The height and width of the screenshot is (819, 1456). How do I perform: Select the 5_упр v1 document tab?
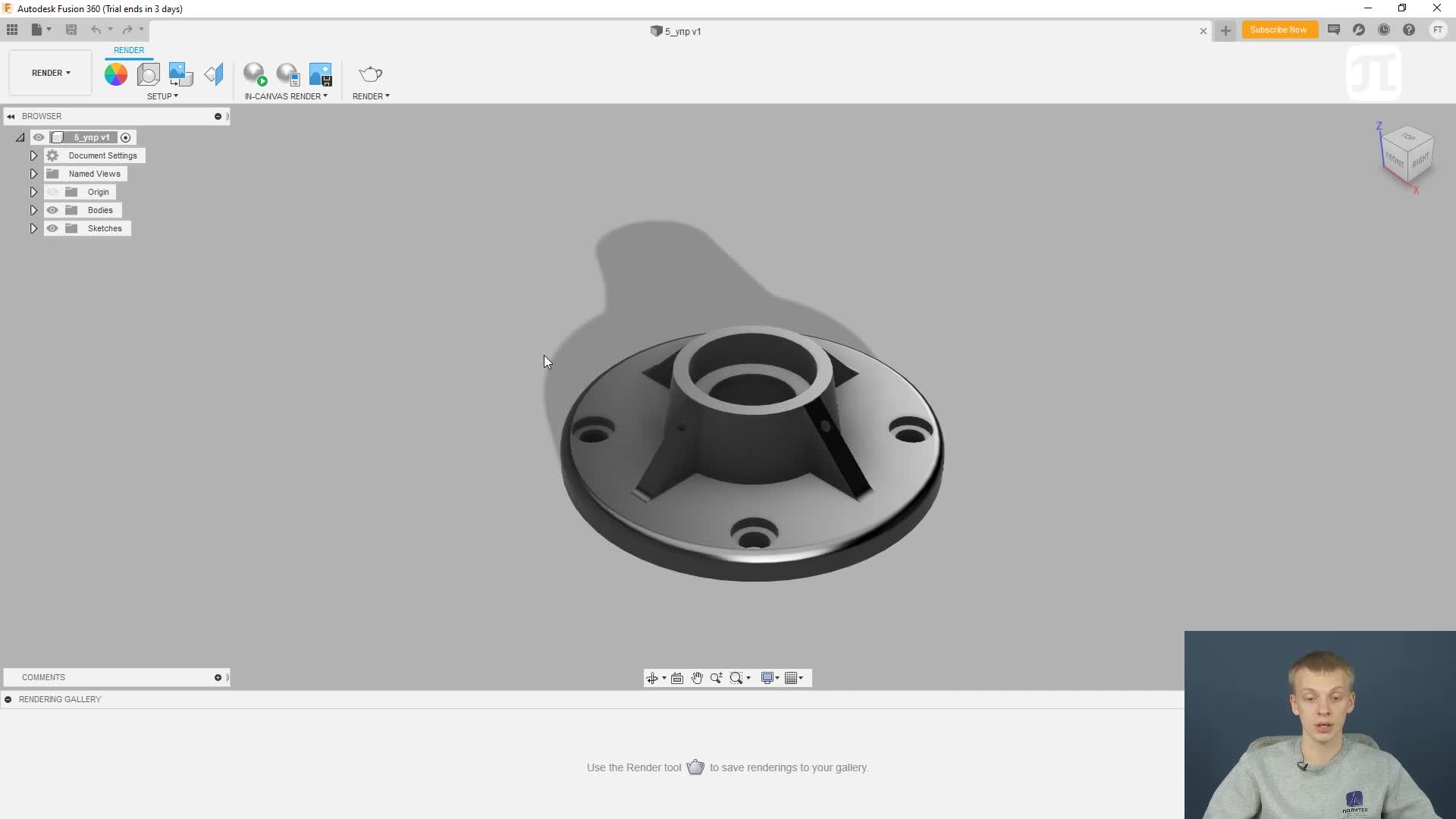[x=676, y=31]
